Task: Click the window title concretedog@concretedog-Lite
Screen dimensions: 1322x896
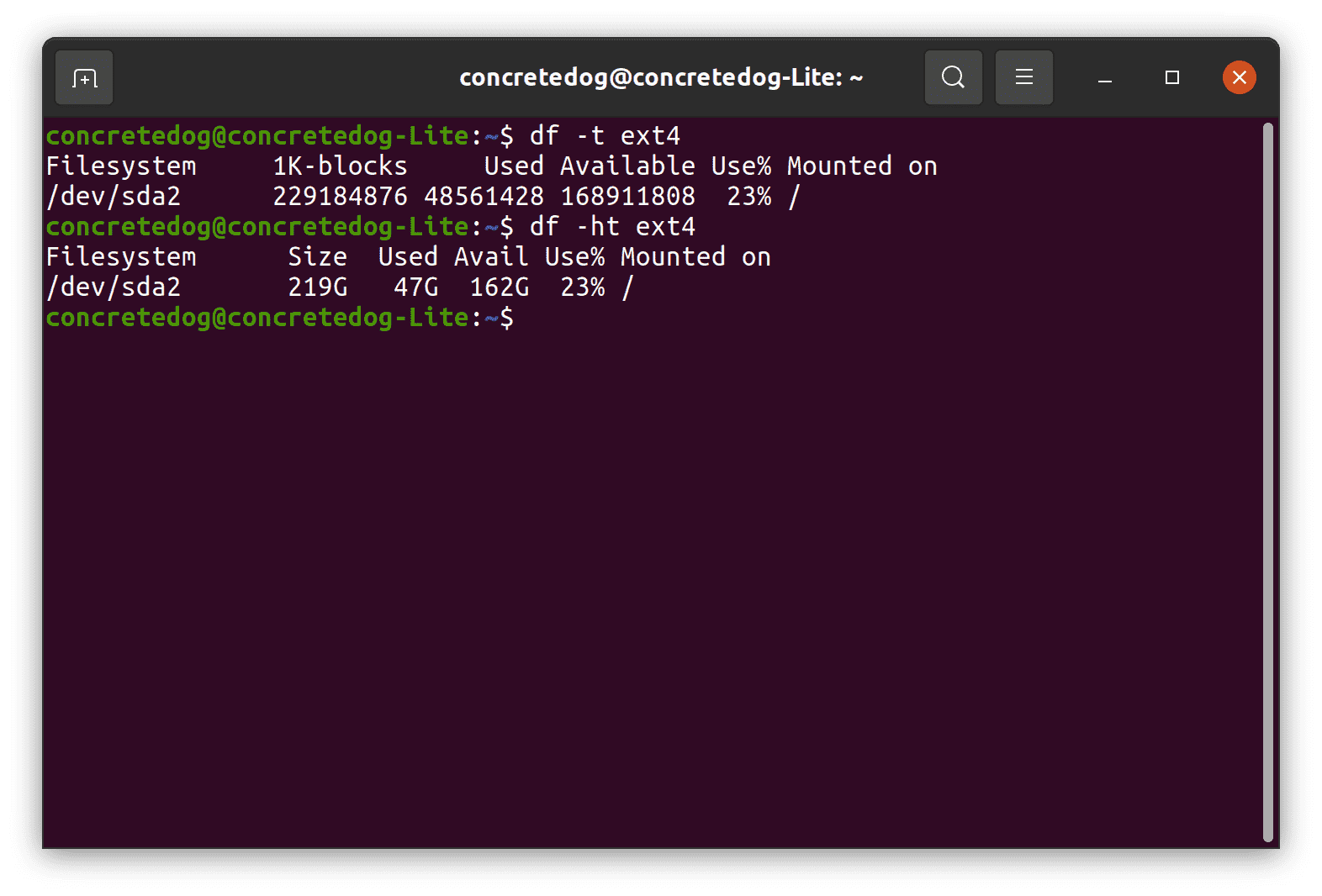Action: pyautogui.click(x=661, y=77)
